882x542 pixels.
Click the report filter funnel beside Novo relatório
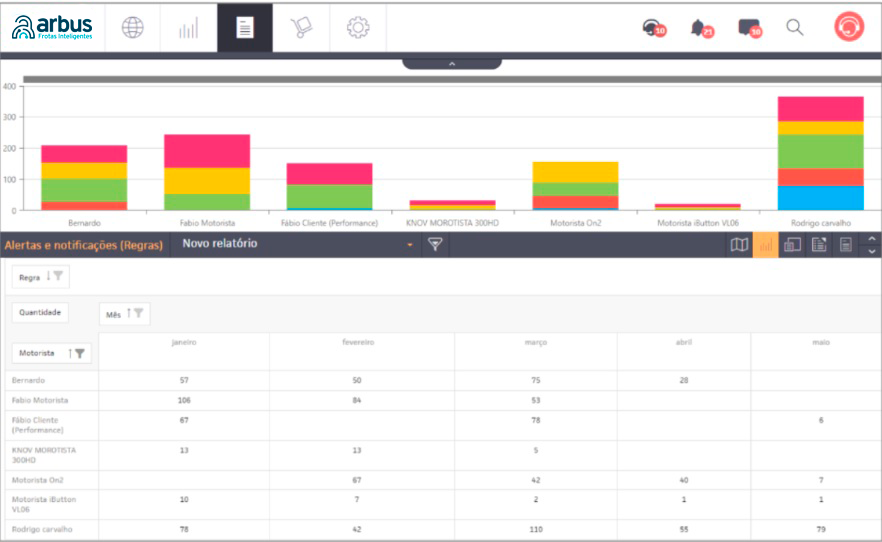pyautogui.click(x=435, y=244)
